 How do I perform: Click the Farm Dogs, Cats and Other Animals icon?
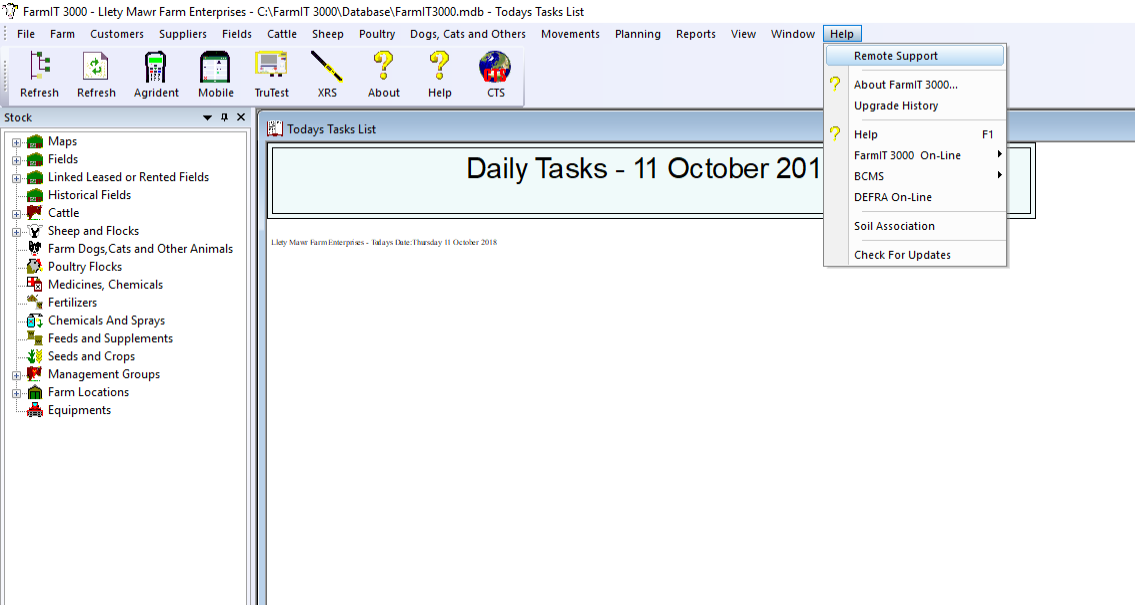click(35, 249)
